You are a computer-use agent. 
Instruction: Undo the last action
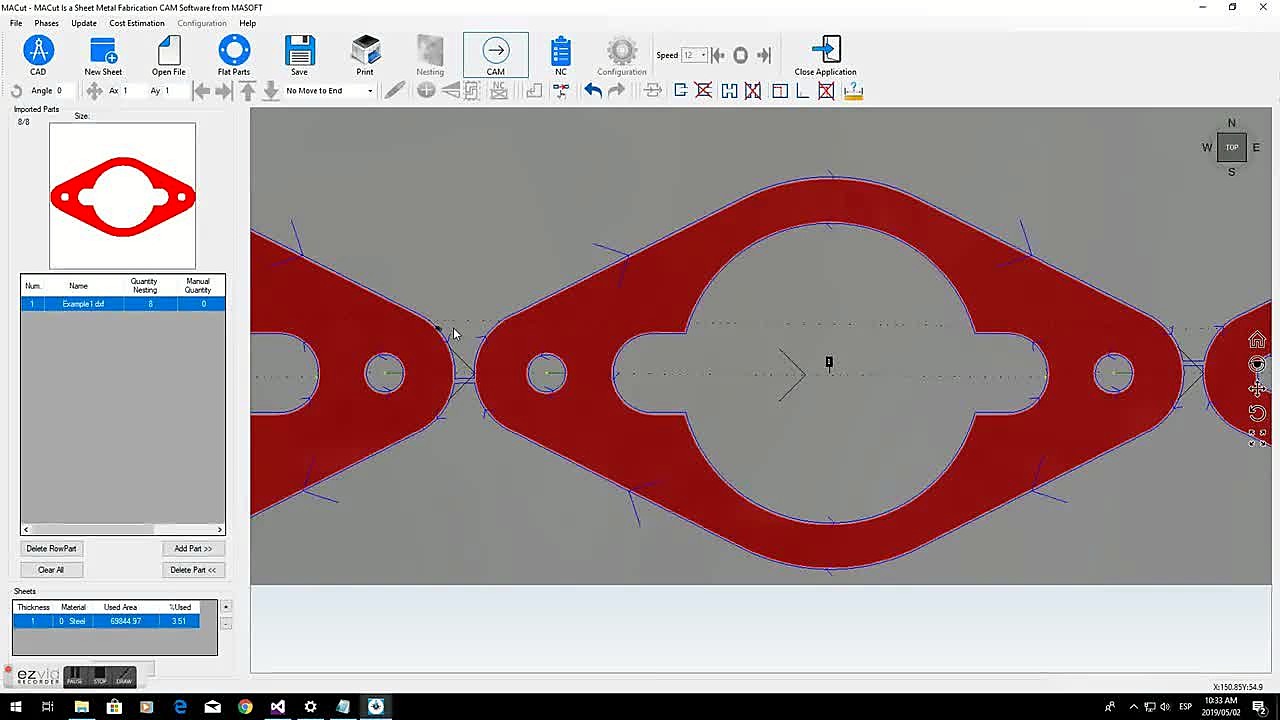pyautogui.click(x=593, y=91)
